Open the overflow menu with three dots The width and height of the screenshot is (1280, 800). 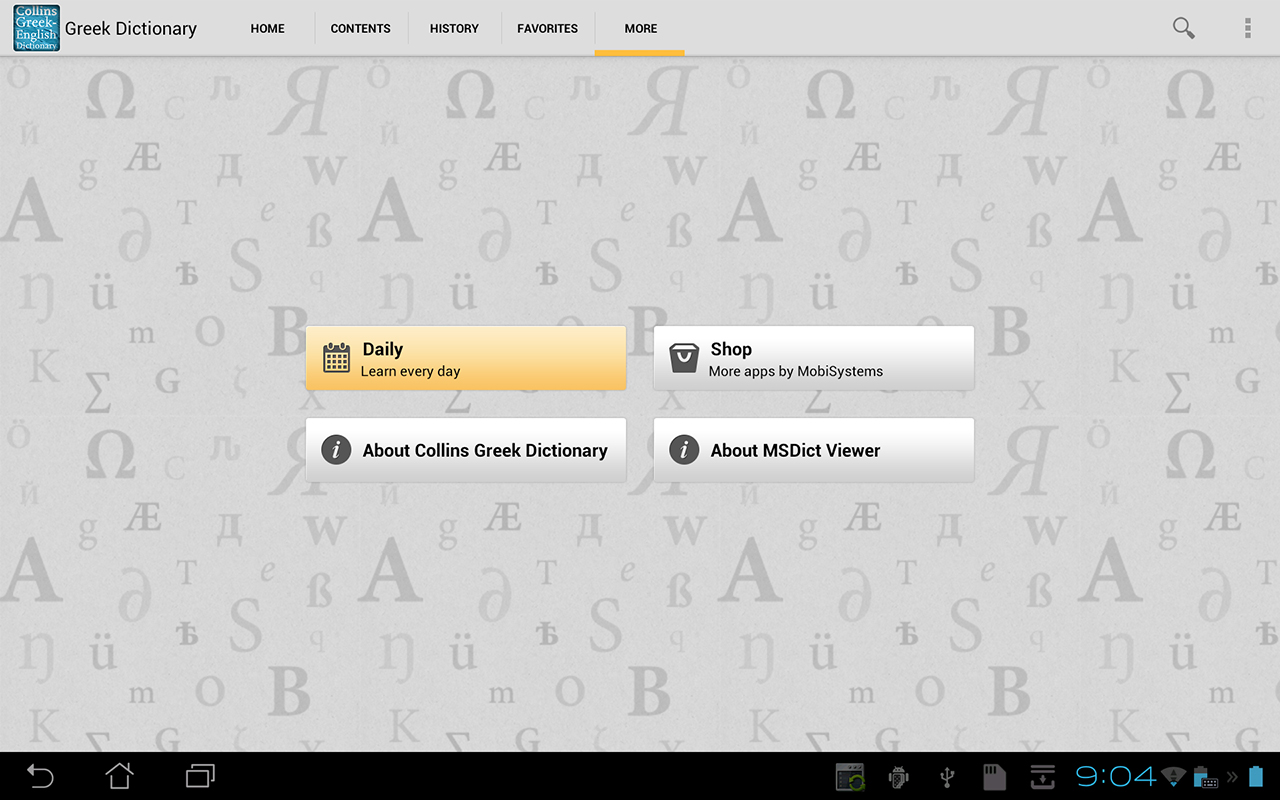pos(1248,28)
